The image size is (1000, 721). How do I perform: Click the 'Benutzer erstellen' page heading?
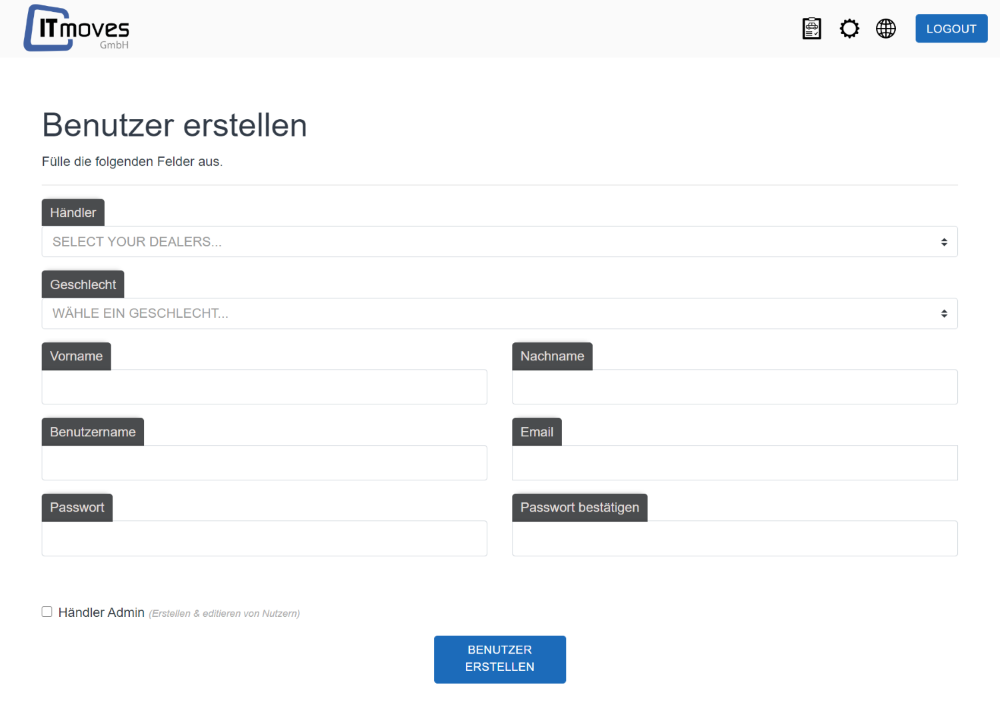point(174,125)
